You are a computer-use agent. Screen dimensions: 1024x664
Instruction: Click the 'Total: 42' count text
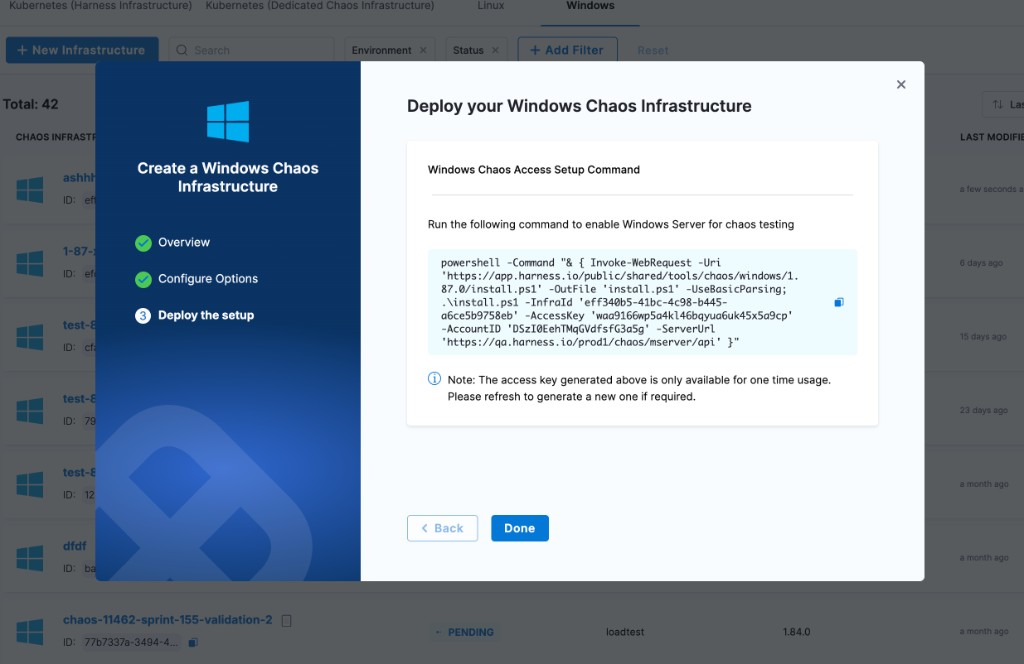[31, 104]
